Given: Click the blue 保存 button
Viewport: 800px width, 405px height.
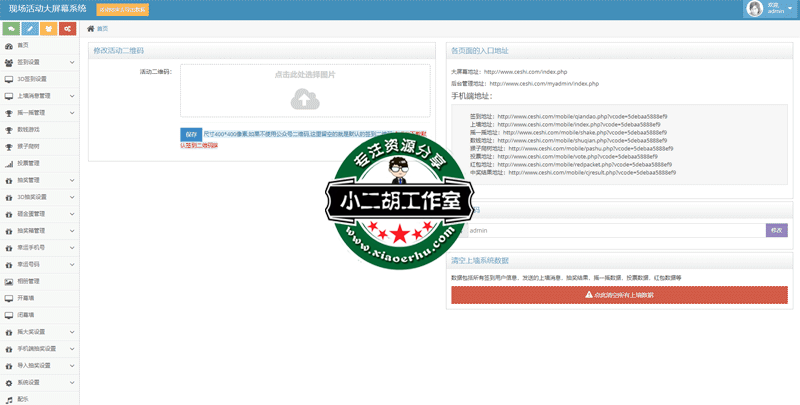Looking at the screenshot, I should click(x=191, y=134).
